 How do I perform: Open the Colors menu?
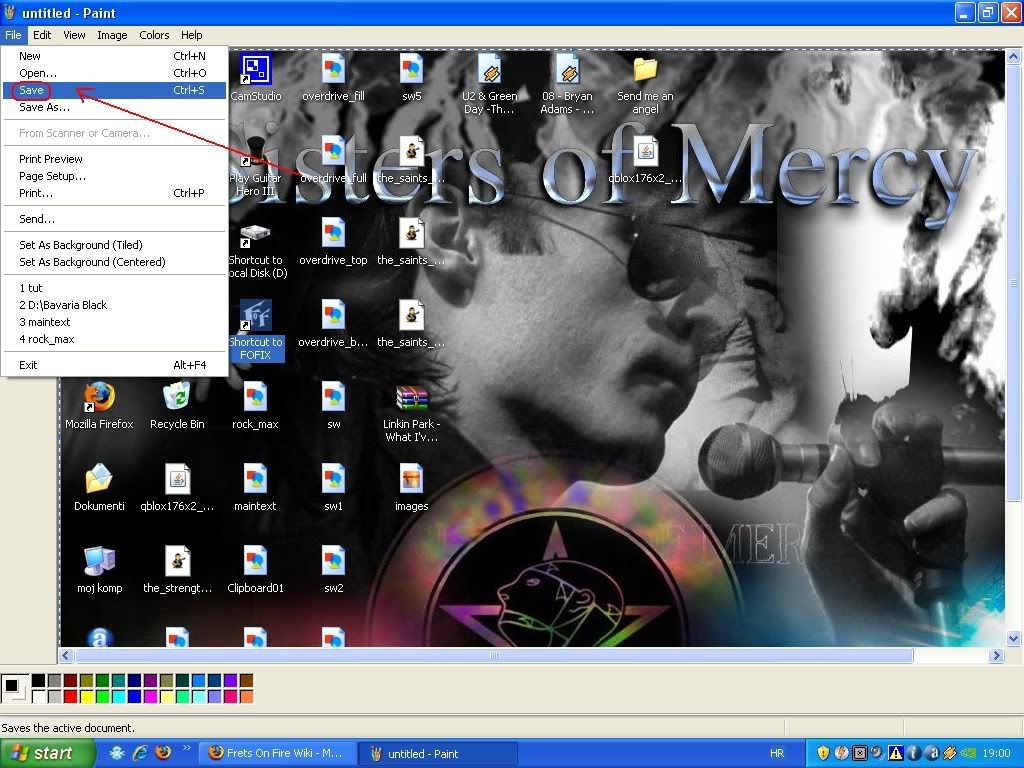[x=154, y=35]
